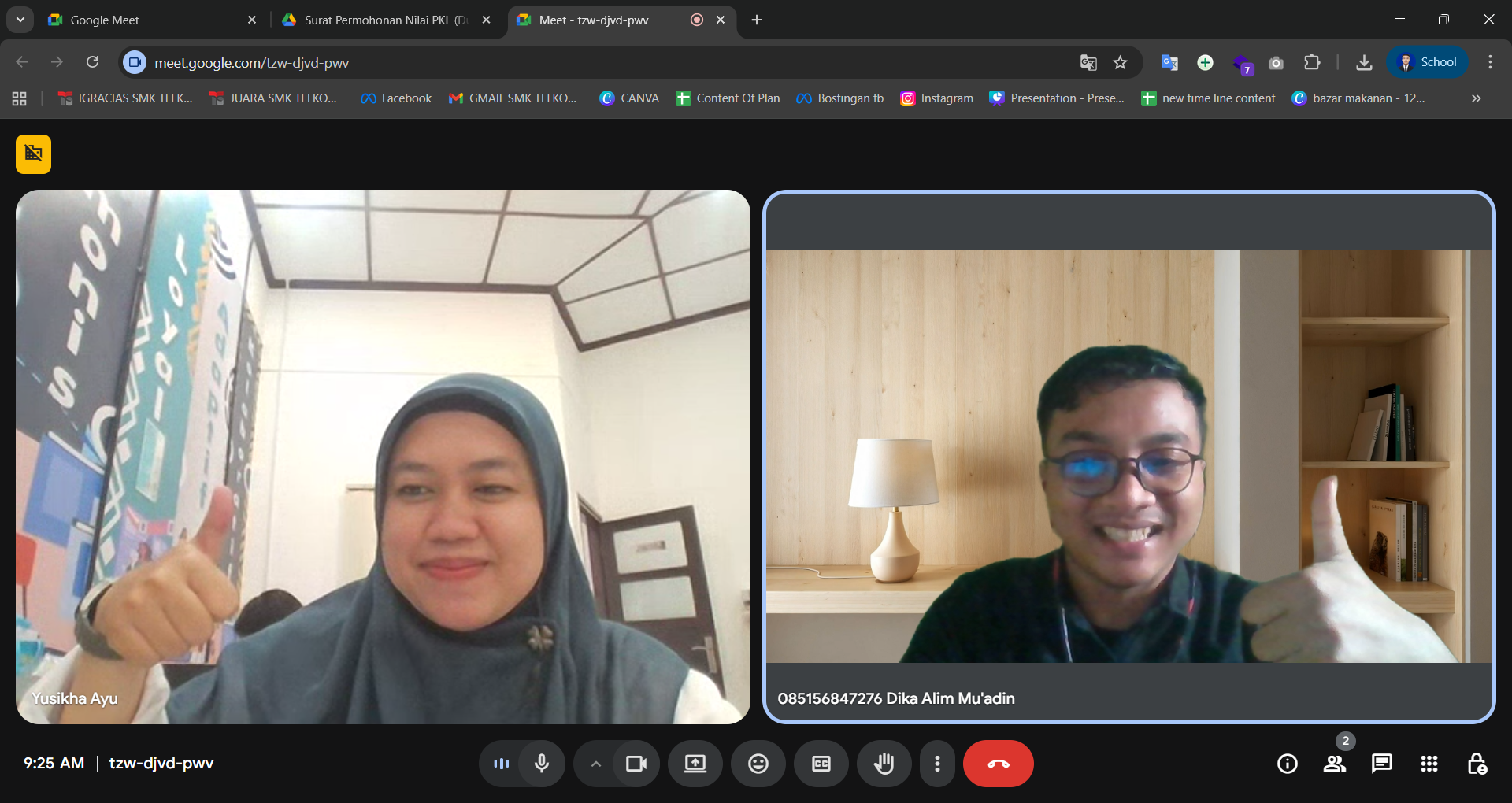Image resolution: width=1512 pixels, height=803 pixels.
Task: Turn off the camera
Action: pyautogui.click(x=636, y=764)
